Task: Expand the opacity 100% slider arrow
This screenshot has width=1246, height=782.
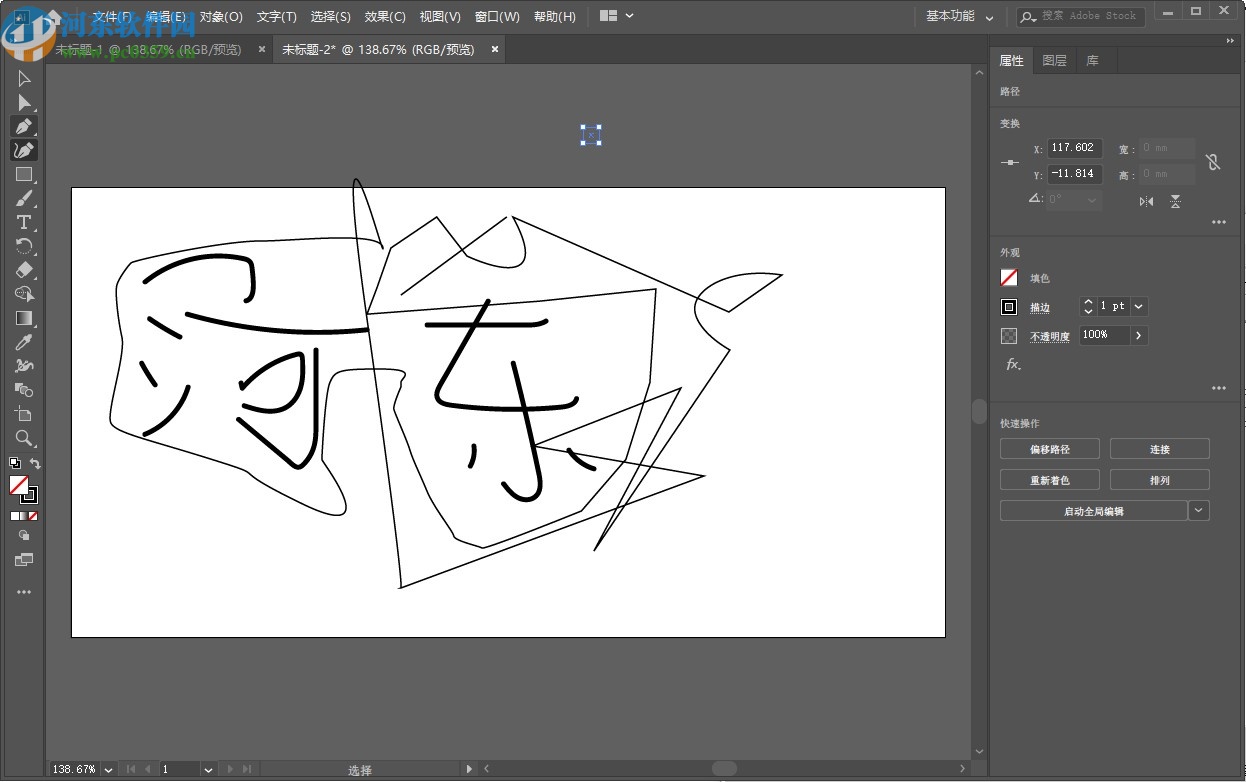Action: tap(1138, 336)
